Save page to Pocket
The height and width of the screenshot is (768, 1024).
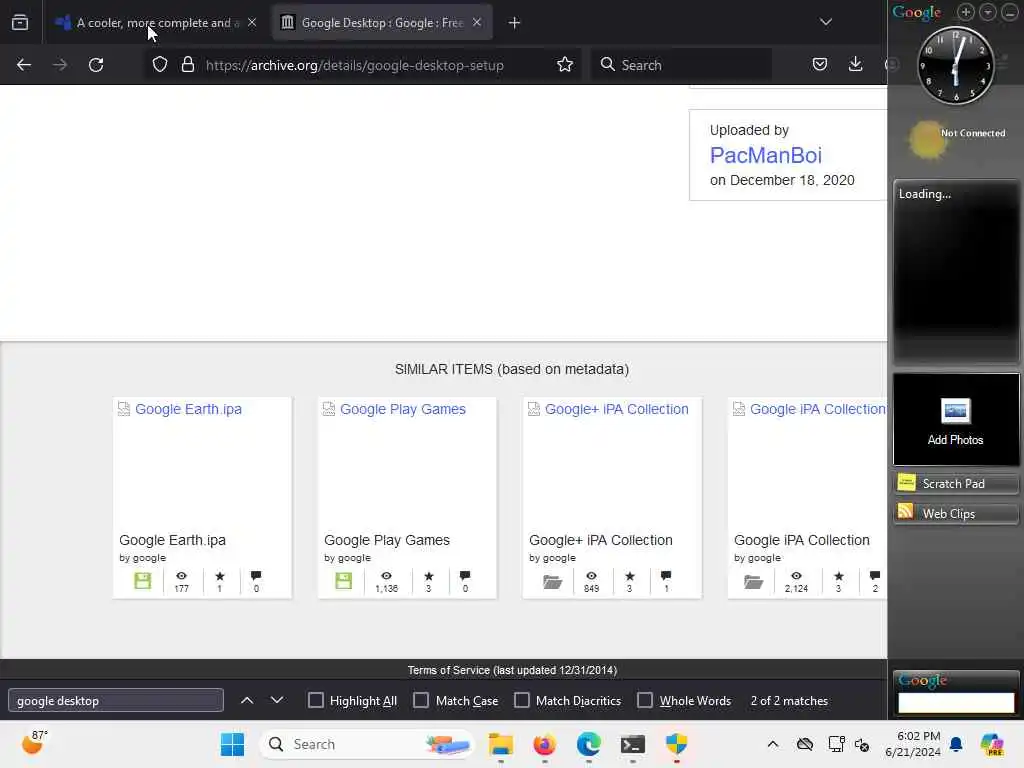[x=820, y=65]
